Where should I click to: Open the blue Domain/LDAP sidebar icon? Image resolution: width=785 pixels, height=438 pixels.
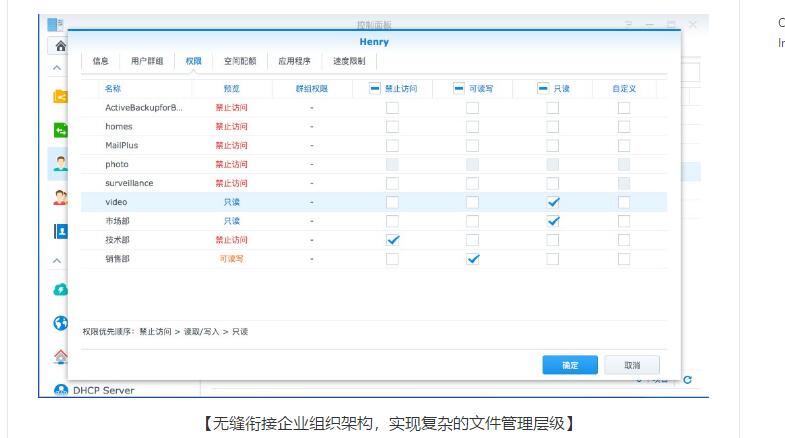click(60, 231)
